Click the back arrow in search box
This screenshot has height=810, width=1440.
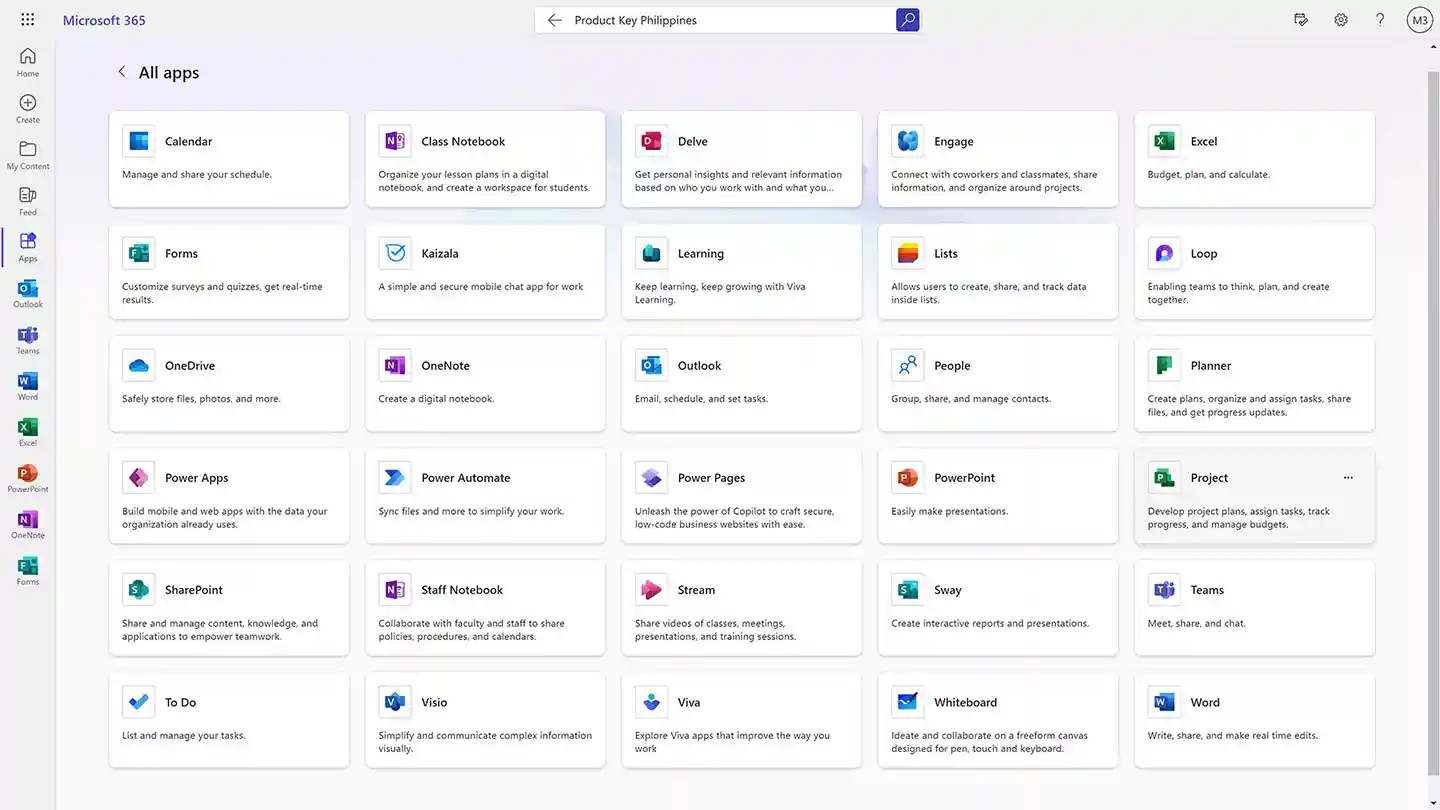(x=554, y=20)
